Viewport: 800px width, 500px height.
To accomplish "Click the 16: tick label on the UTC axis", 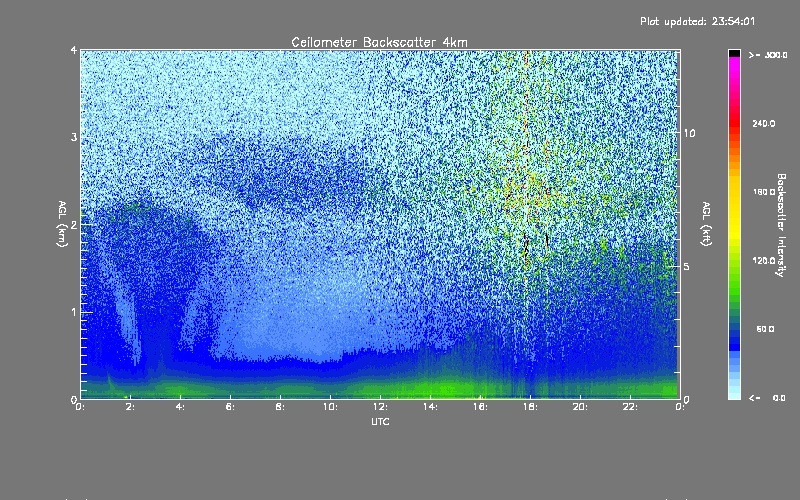I will tap(480, 407).
